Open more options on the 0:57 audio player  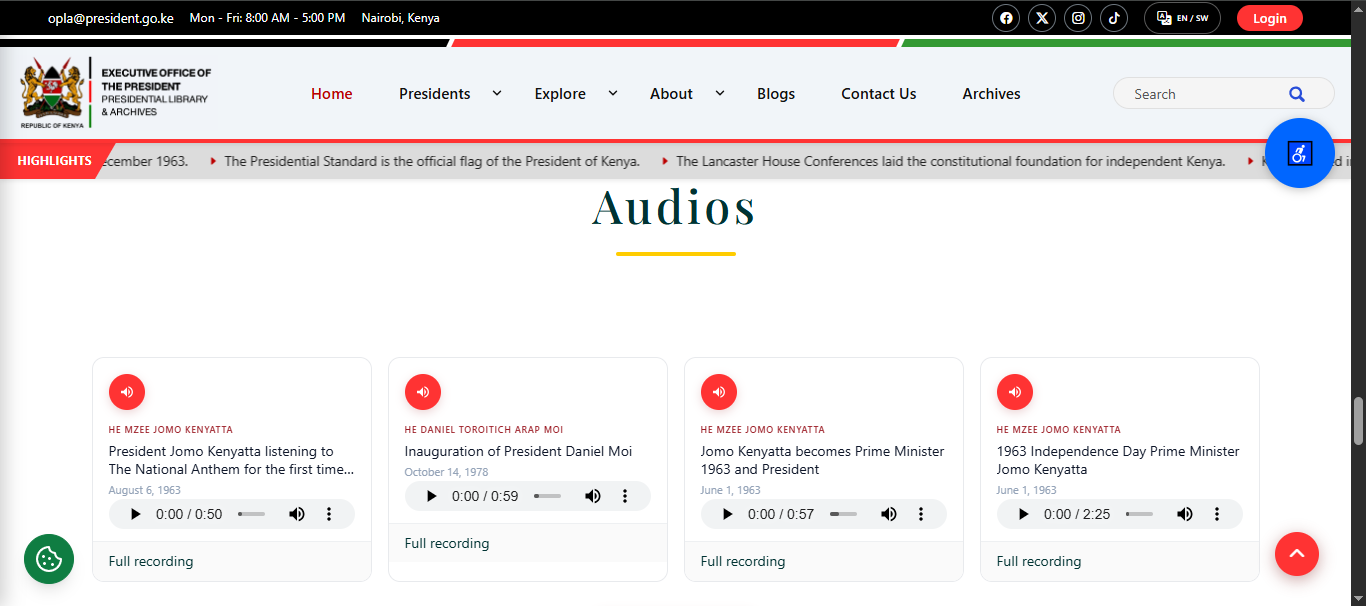[921, 514]
